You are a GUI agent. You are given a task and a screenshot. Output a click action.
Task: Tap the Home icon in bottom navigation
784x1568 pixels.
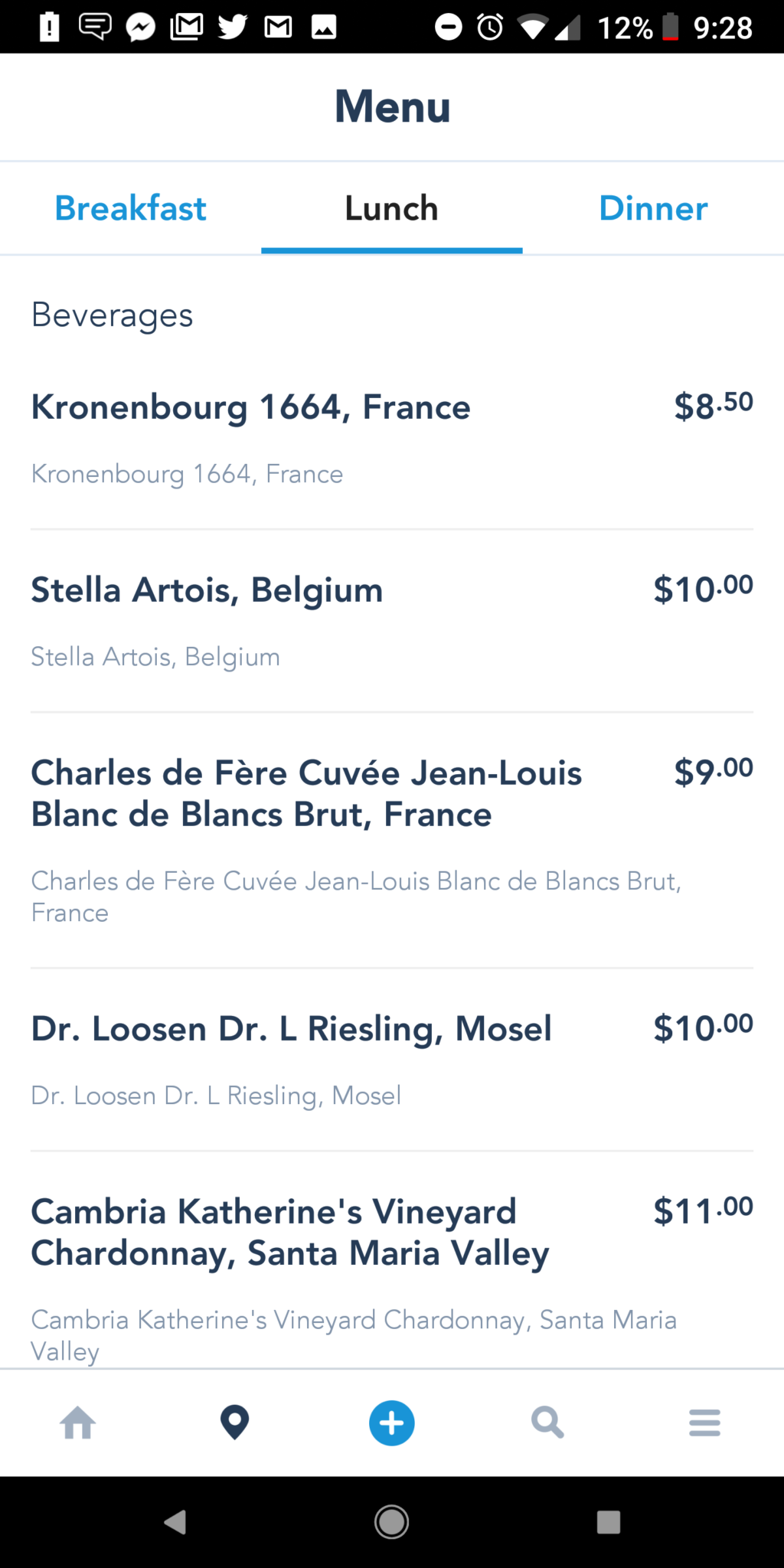point(78,1423)
